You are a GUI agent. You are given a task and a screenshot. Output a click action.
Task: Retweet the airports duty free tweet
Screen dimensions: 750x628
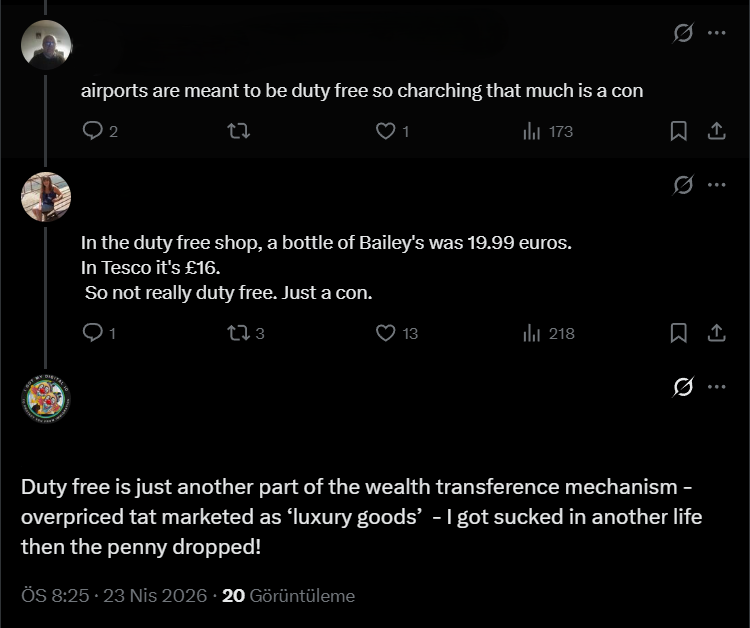pyautogui.click(x=239, y=131)
